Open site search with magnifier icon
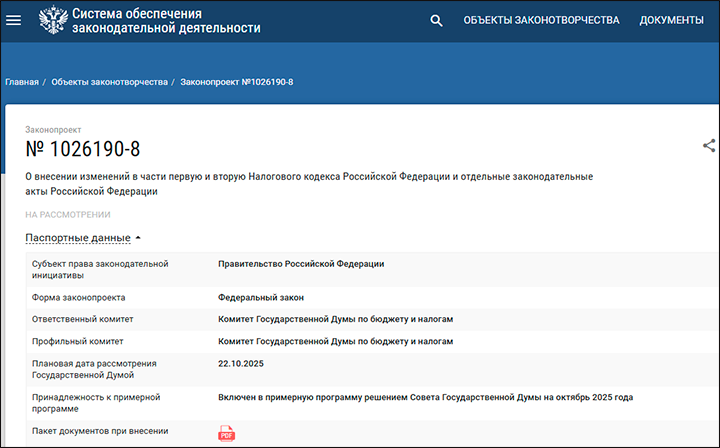The height and width of the screenshot is (448, 720). point(436,20)
